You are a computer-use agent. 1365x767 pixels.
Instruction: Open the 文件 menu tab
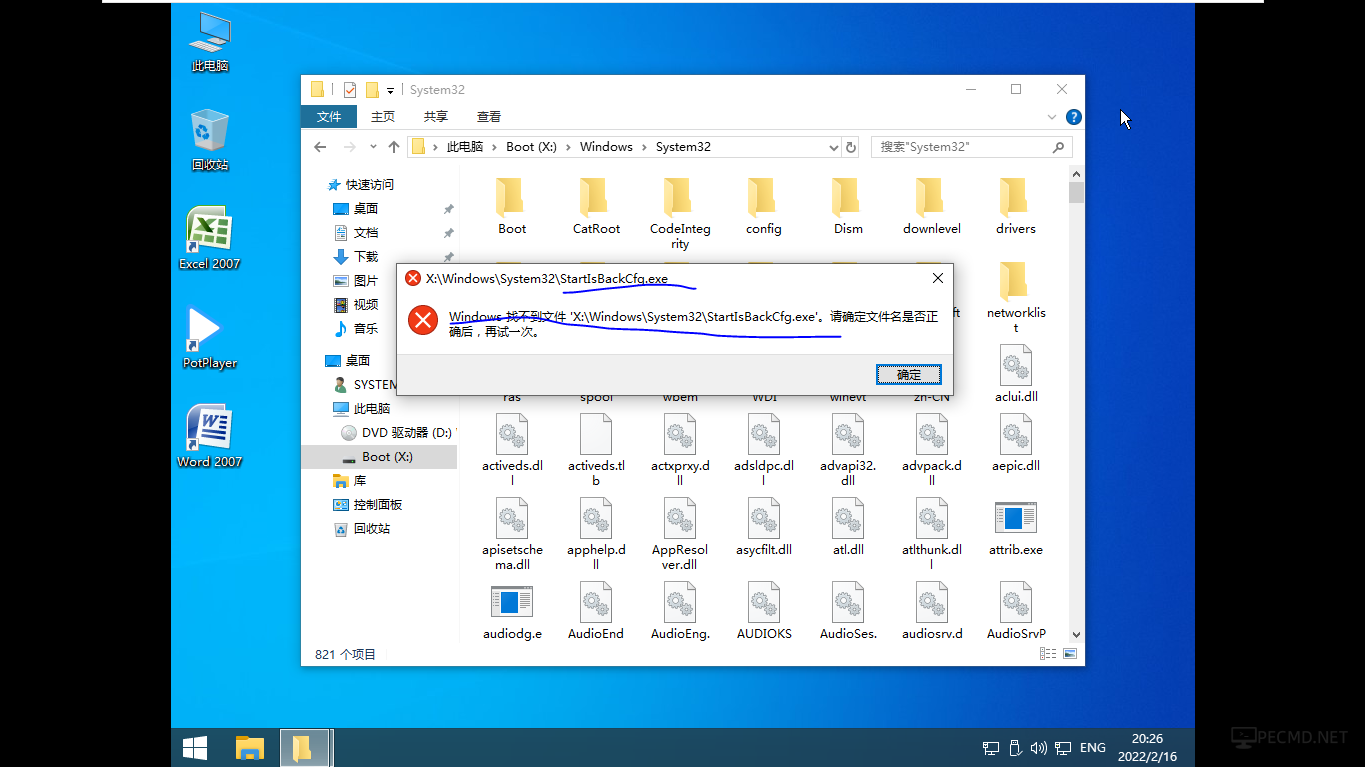pos(329,117)
